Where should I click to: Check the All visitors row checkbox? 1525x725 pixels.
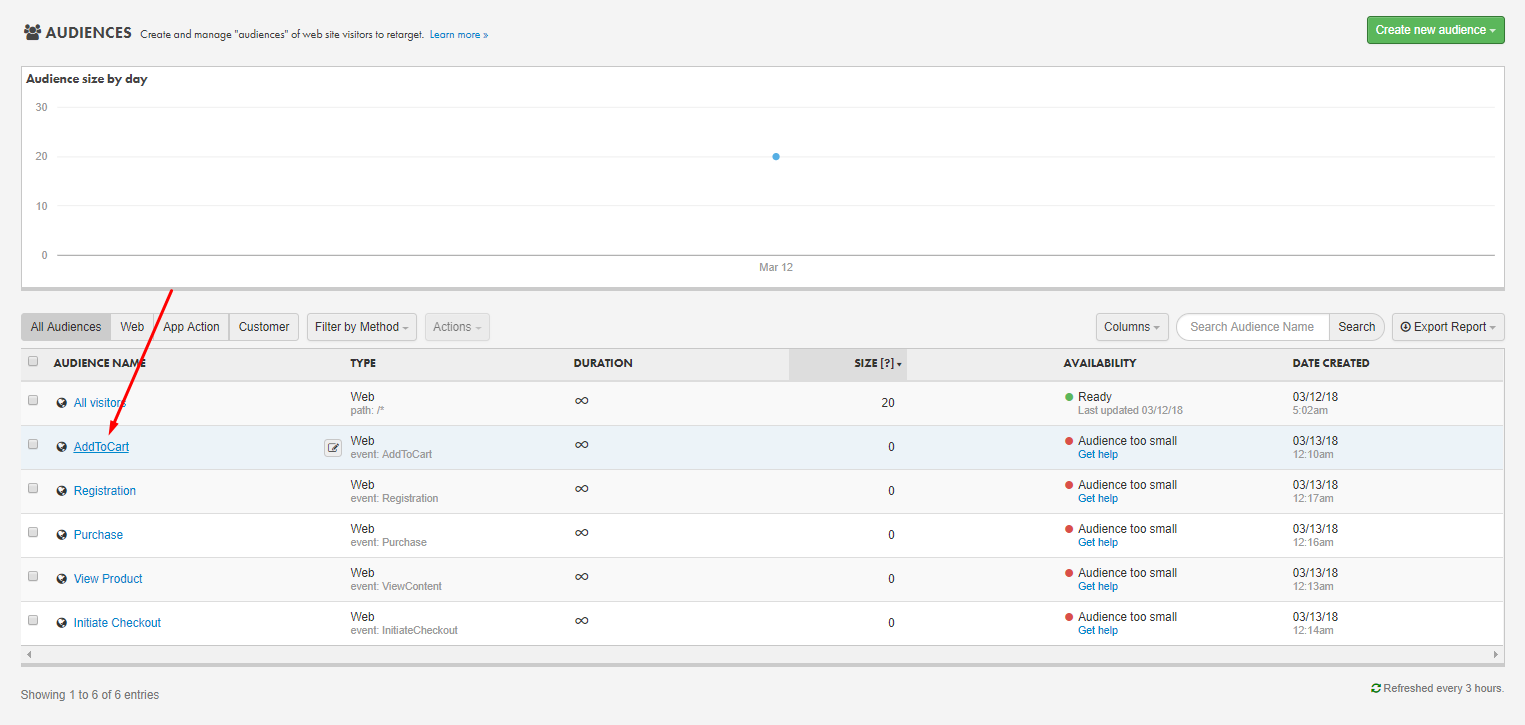point(33,400)
